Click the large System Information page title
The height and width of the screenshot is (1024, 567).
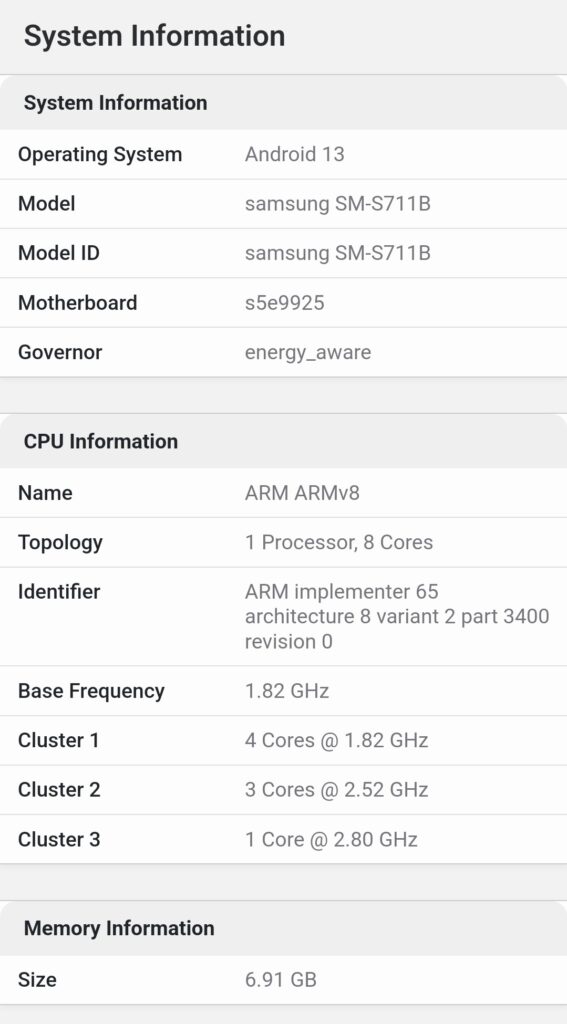154,36
